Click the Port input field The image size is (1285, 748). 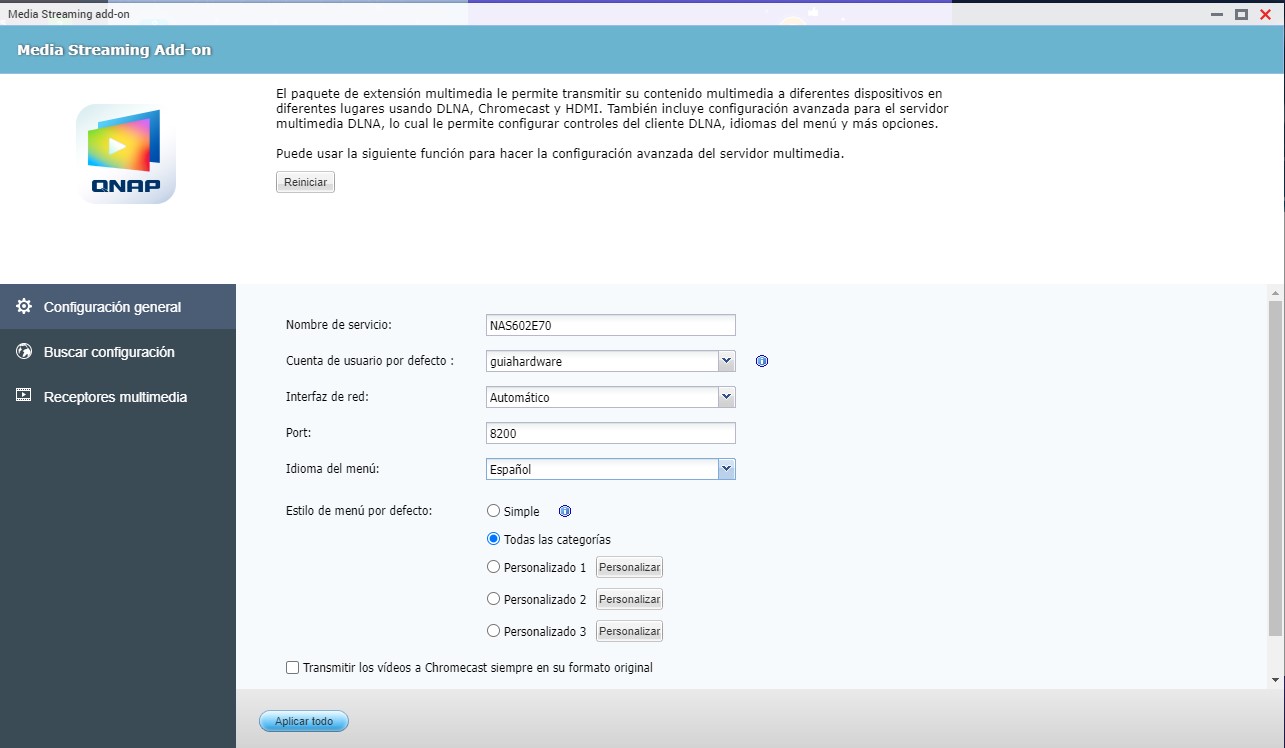click(610, 433)
